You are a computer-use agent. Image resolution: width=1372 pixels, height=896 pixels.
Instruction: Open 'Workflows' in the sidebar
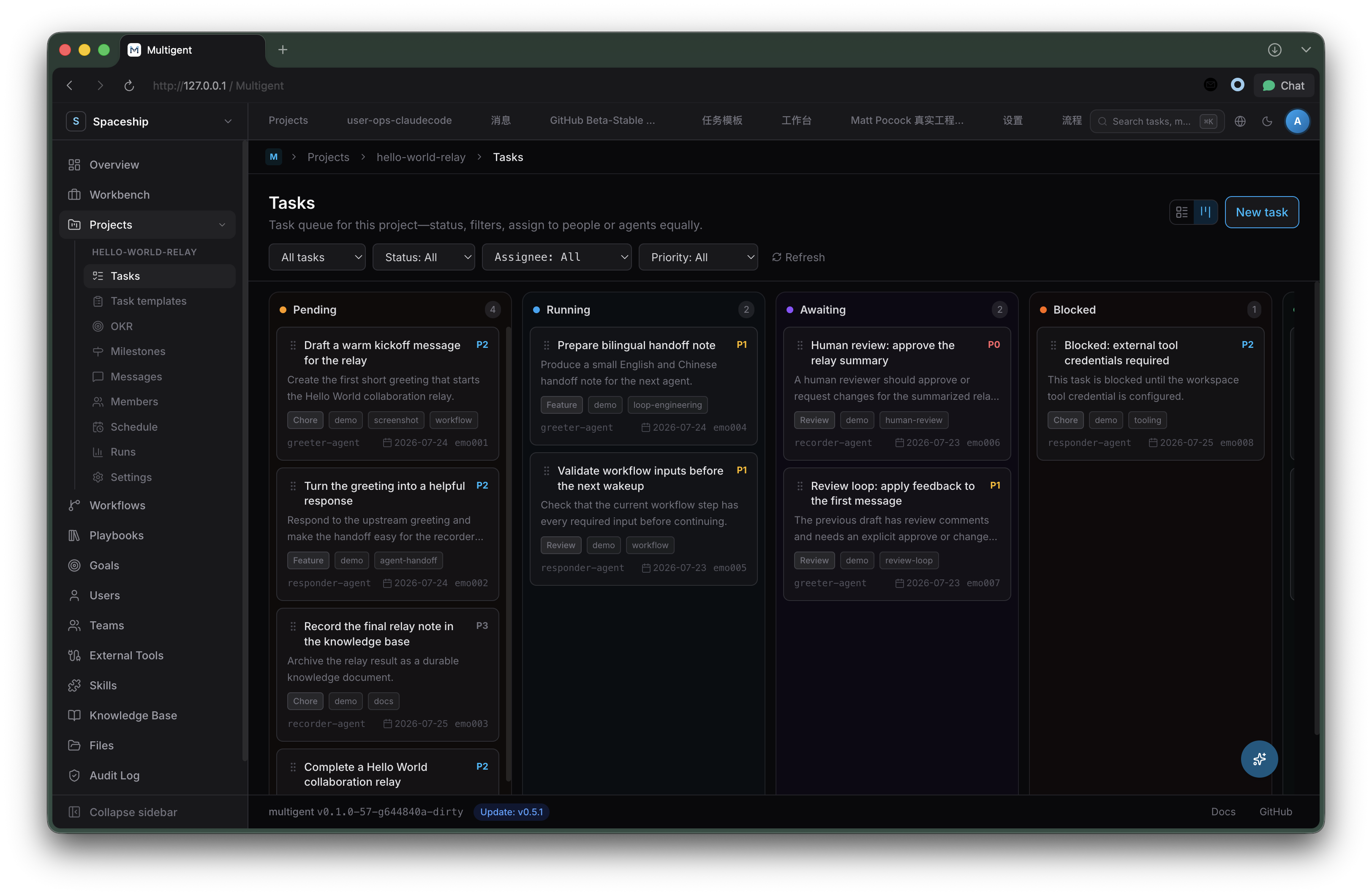pyautogui.click(x=117, y=505)
